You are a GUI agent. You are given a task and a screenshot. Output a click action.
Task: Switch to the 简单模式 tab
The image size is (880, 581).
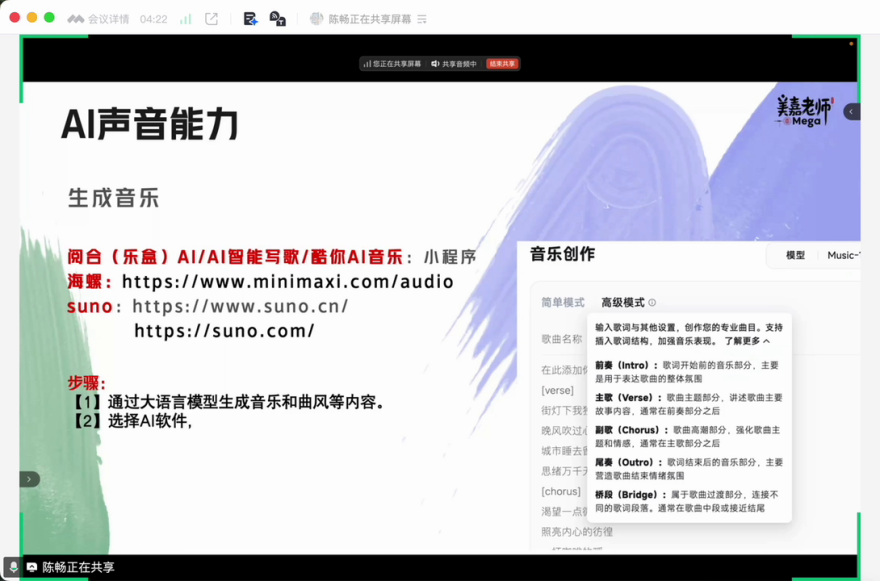(562, 303)
